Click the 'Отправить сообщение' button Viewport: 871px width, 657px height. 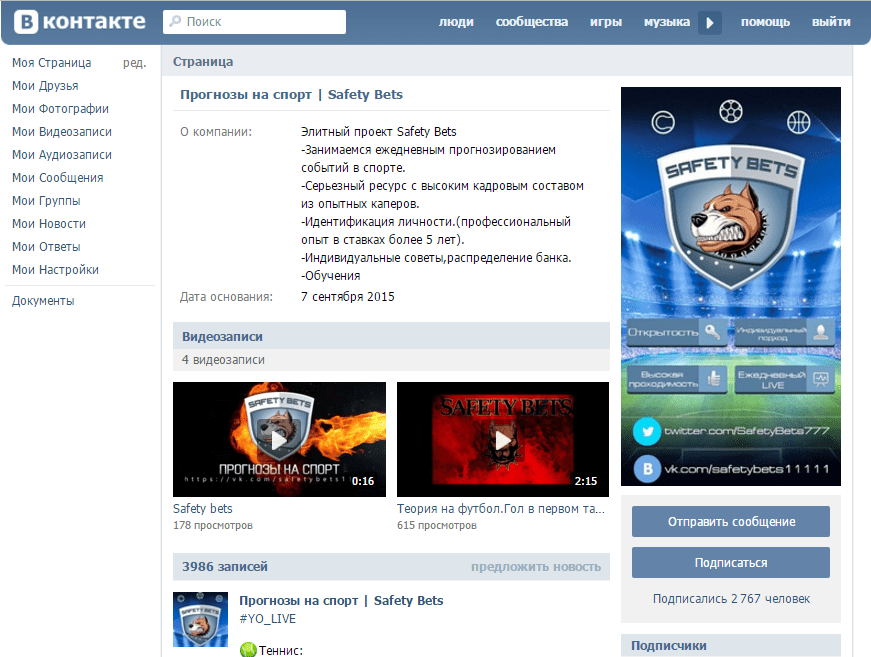tap(731, 521)
